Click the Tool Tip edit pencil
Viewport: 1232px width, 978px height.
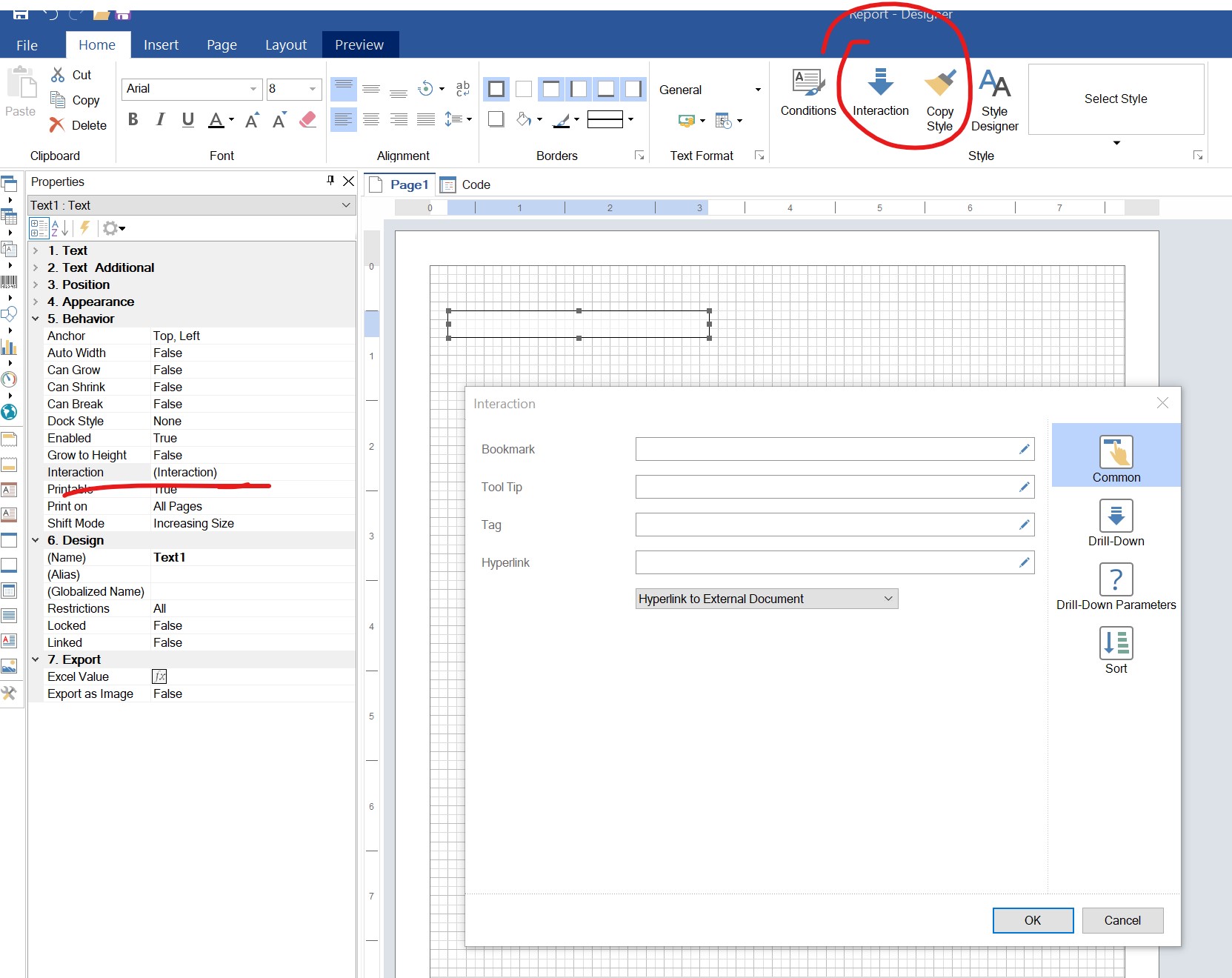pyautogui.click(x=1025, y=487)
